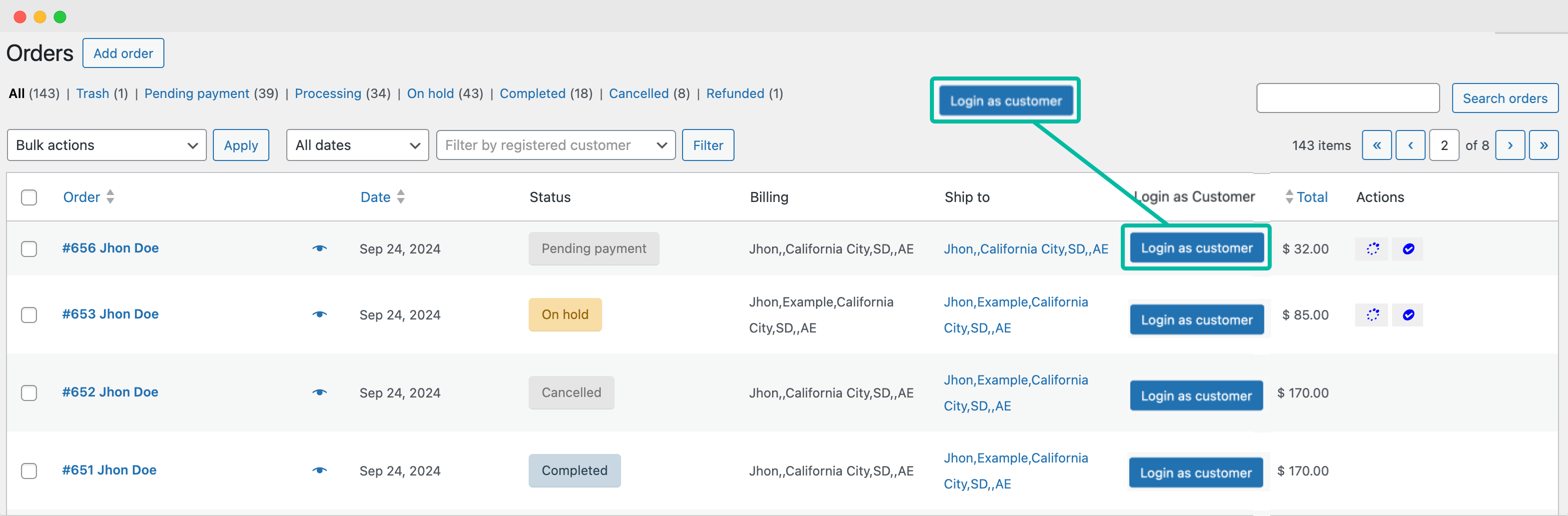
Task: Jump to the first orders page
Action: pos(1376,145)
